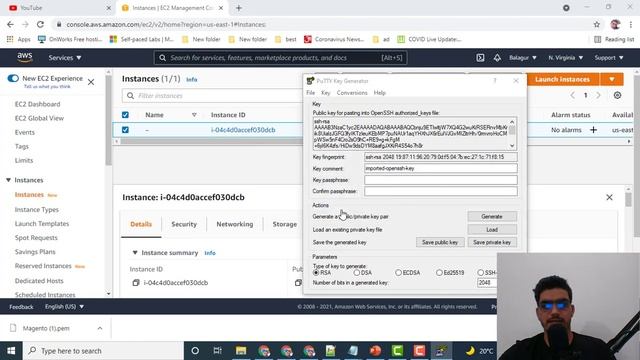Screen dimensions: 640x360
Task: Click the browser reload icon
Action: click(40, 24)
